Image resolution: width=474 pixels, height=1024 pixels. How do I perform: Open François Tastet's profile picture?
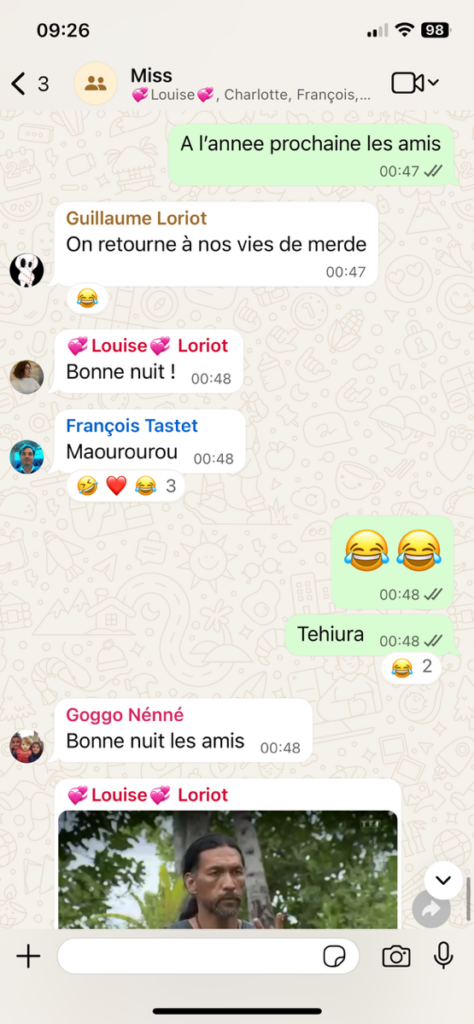point(26,456)
